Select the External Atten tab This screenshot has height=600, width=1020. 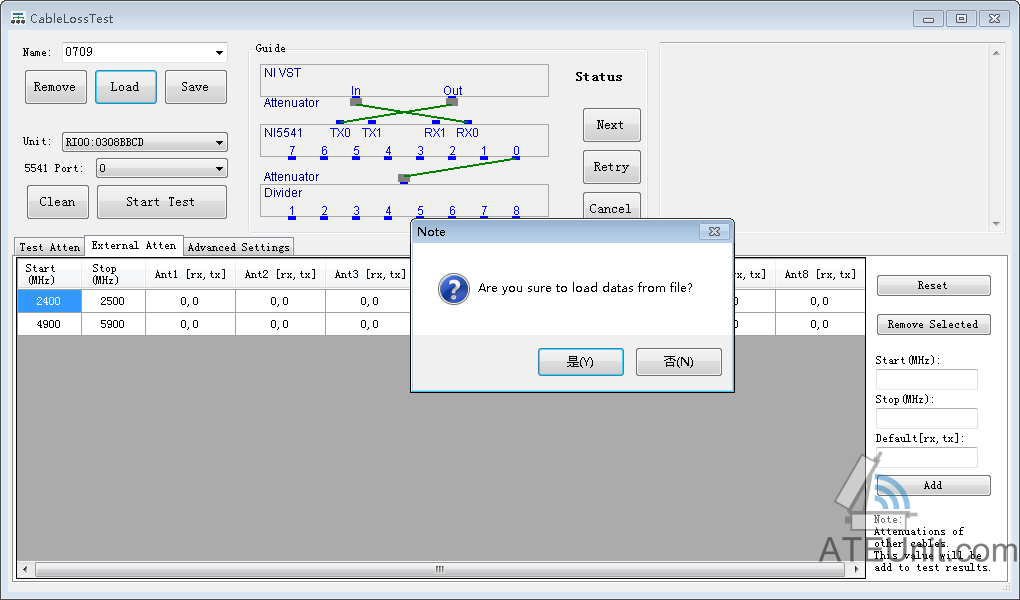click(x=134, y=245)
